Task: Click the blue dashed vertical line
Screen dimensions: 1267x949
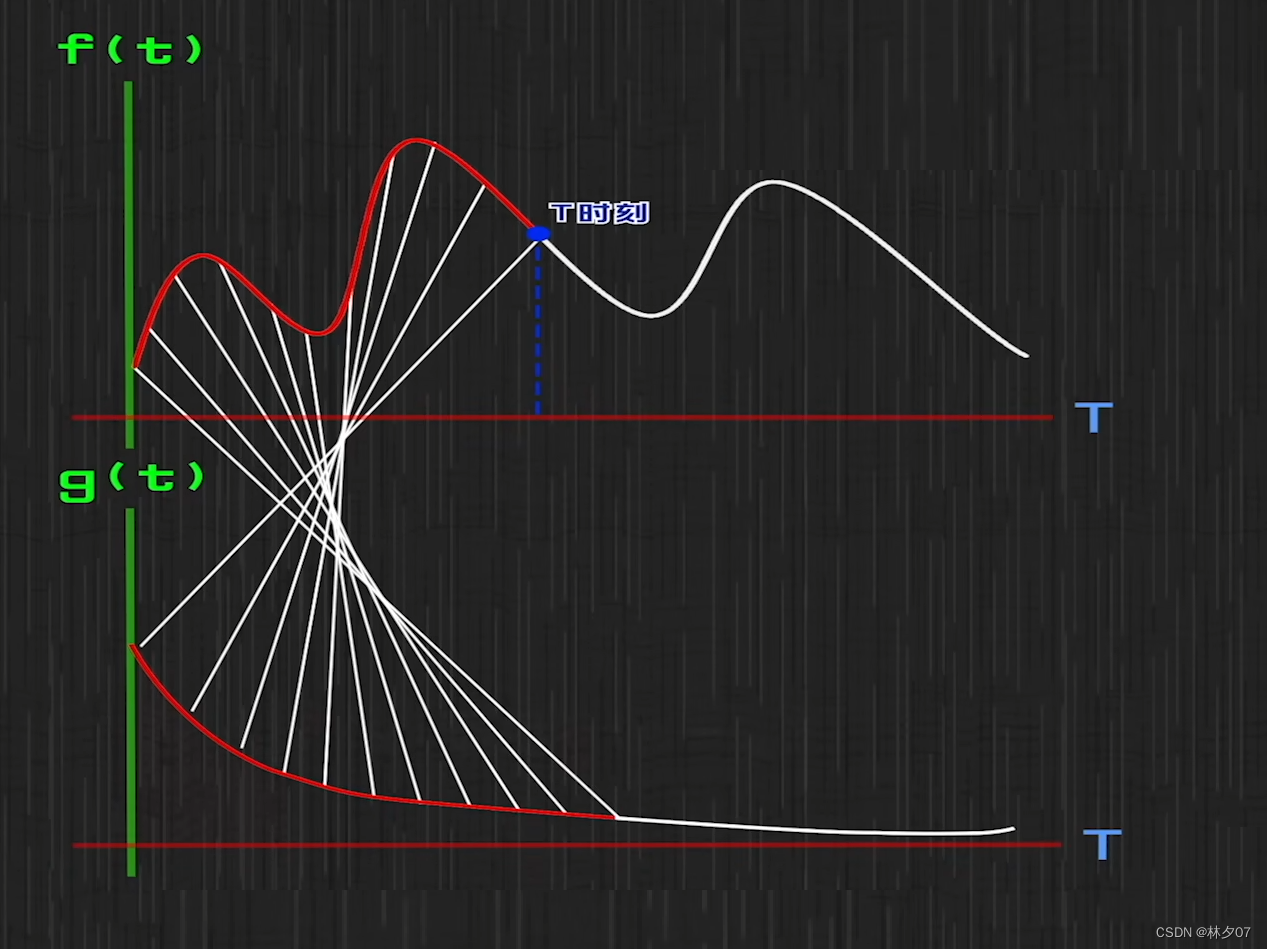Action: pyautogui.click(x=538, y=328)
